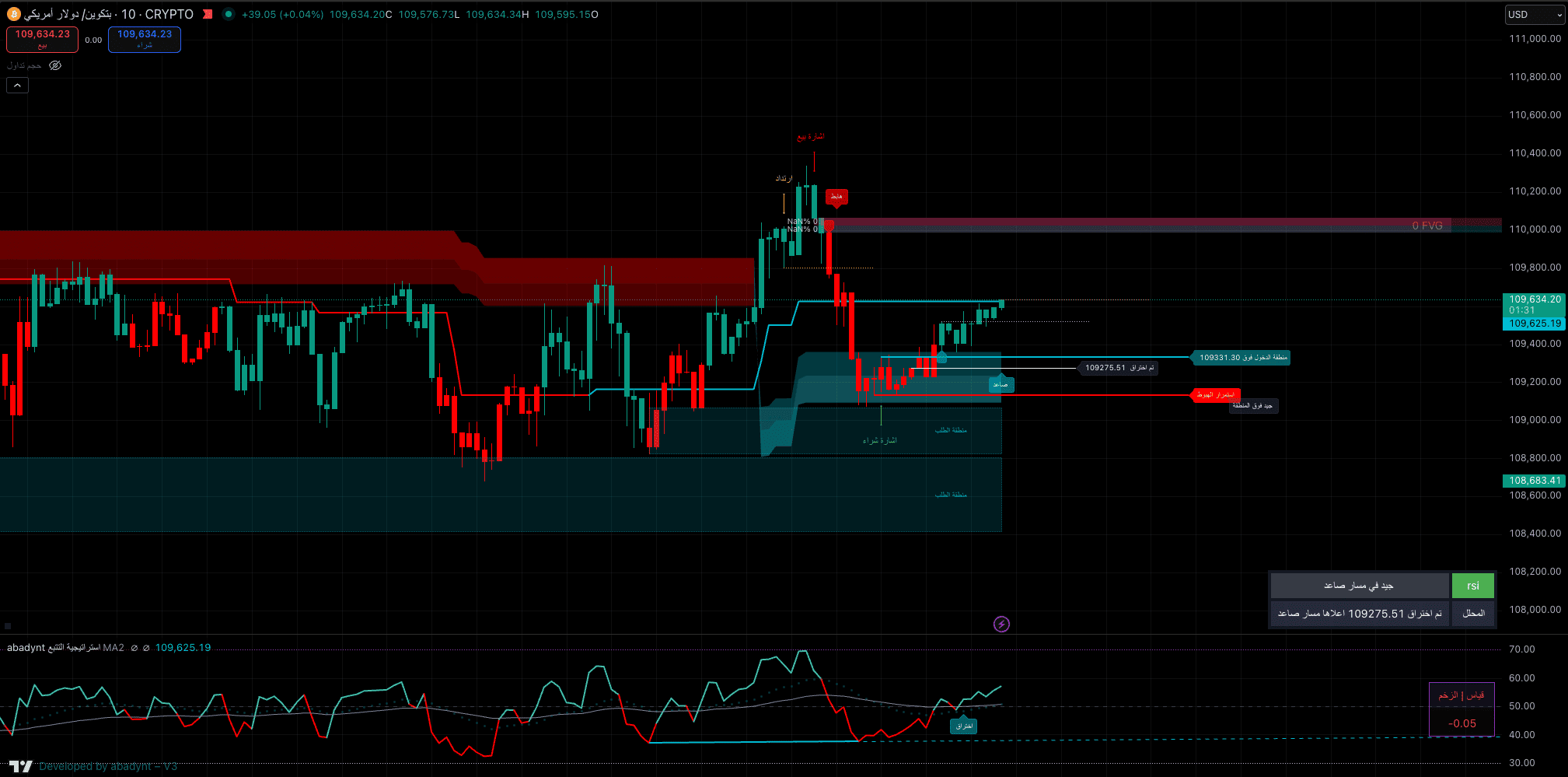This screenshot has height=777, width=1568.
Task: Click the TradingView logo at bottom left
Action: coord(20,766)
